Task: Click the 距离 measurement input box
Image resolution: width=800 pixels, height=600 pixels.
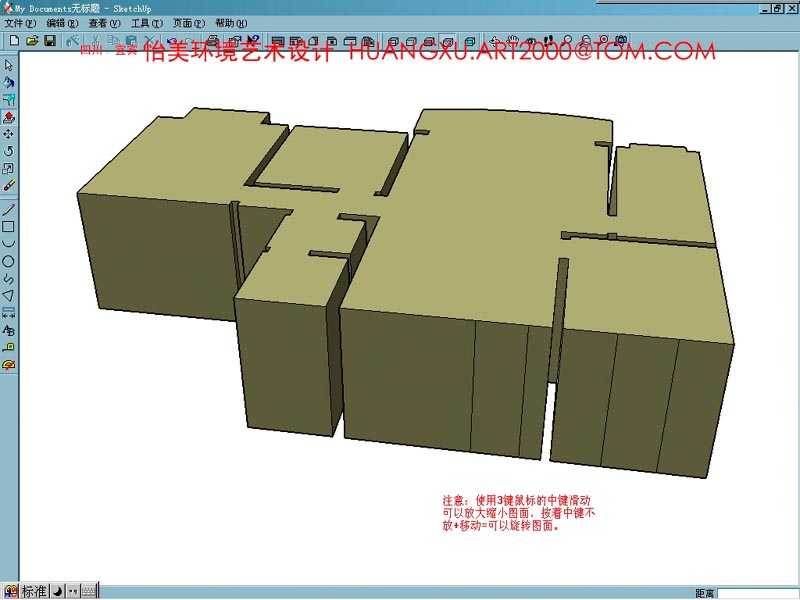Action: pyautogui.click(x=758, y=593)
